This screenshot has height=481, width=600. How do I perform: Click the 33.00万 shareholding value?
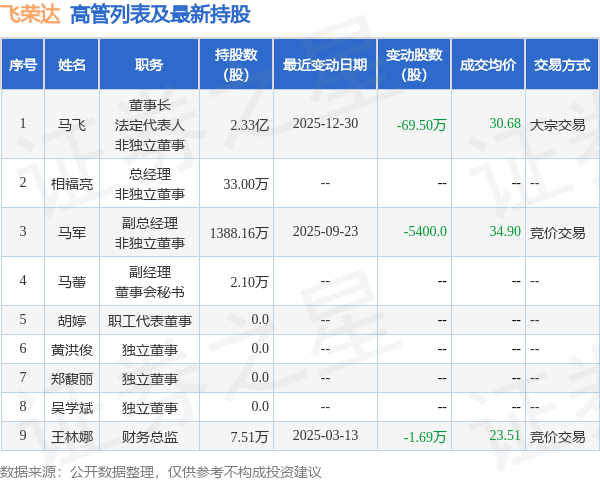[246, 184]
